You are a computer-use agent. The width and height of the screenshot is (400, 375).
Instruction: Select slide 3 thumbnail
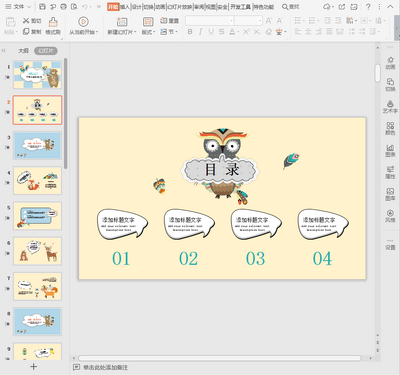[x=37, y=145]
